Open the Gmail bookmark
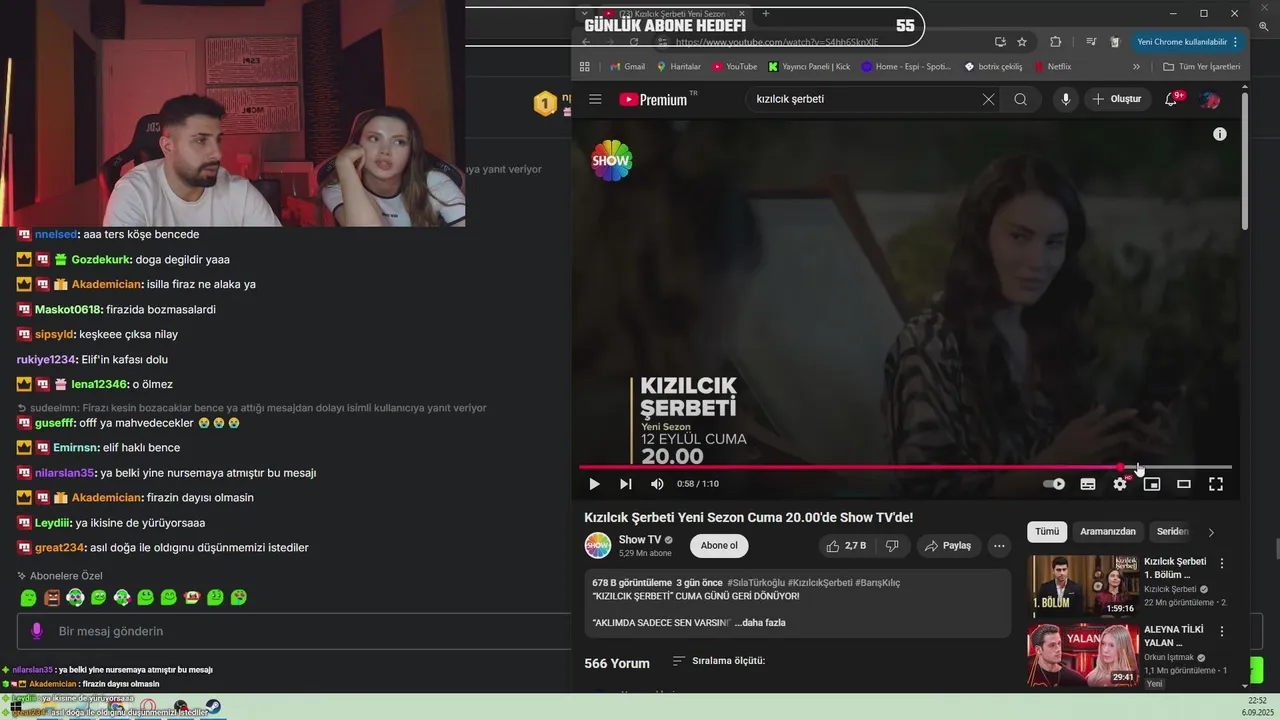 [x=627, y=67]
